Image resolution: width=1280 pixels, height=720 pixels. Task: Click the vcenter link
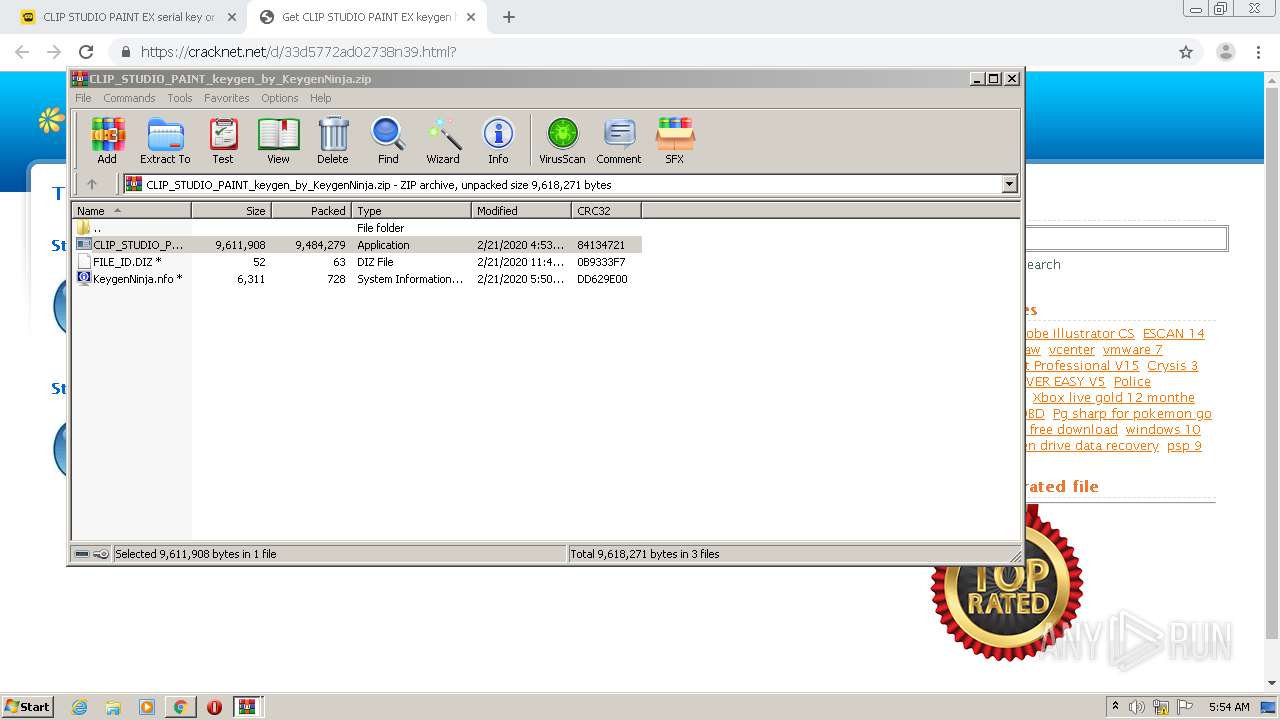(x=1071, y=350)
